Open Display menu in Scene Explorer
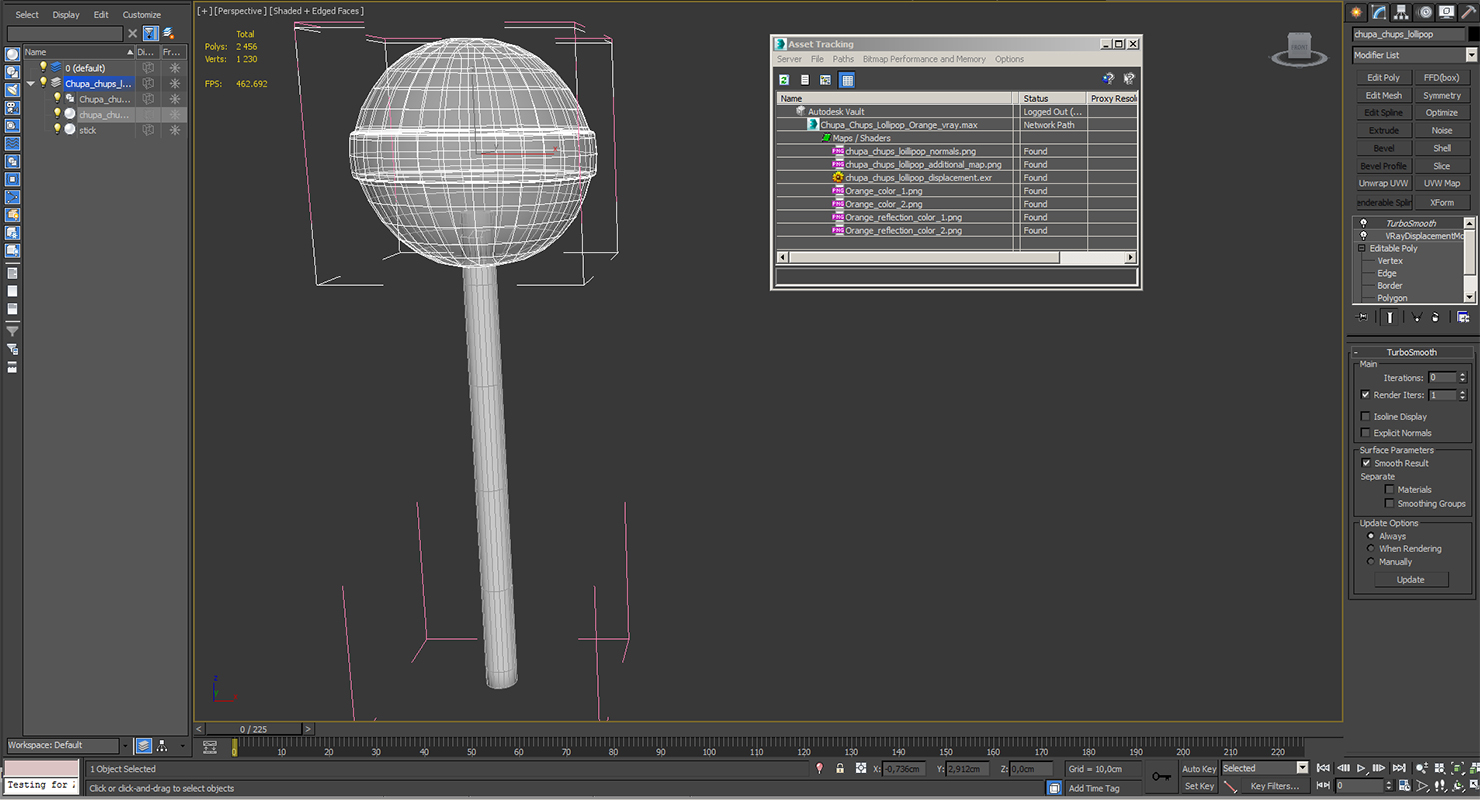 (x=66, y=15)
